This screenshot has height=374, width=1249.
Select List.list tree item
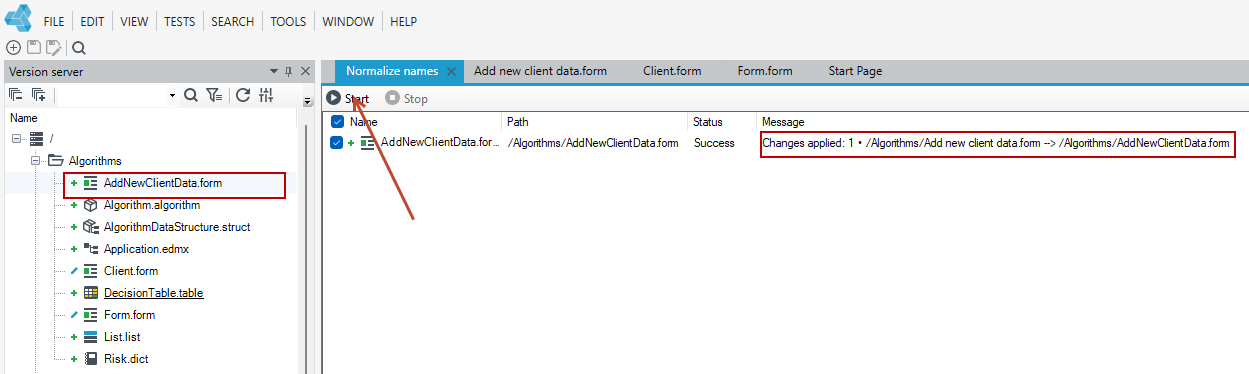click(122, 337)
